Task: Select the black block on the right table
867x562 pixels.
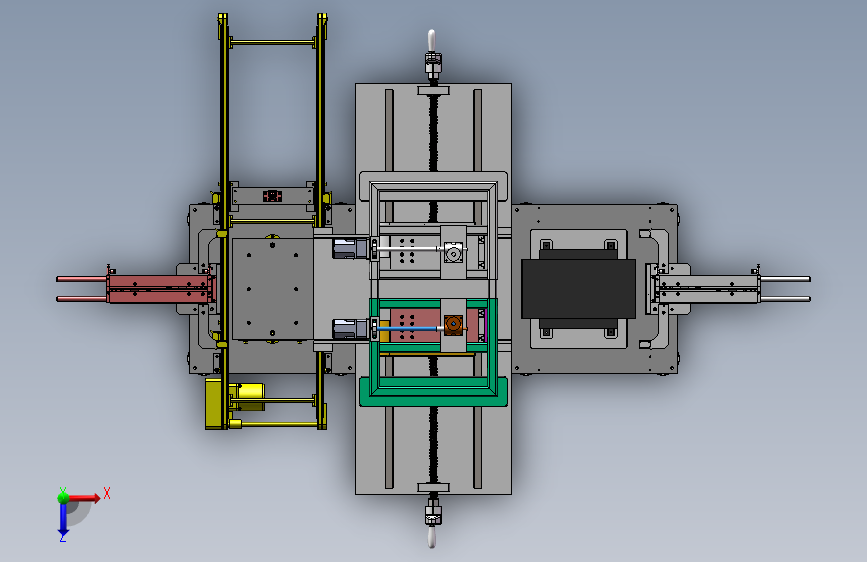Action: (578, 288)
